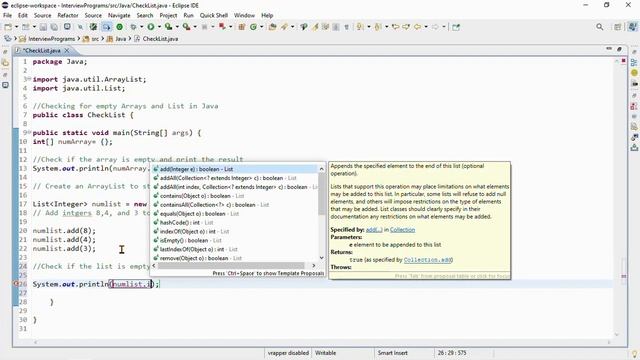The image size is (640, 360).
Task: Expand the Run button dropdown arrow
Action: point(159,27)
